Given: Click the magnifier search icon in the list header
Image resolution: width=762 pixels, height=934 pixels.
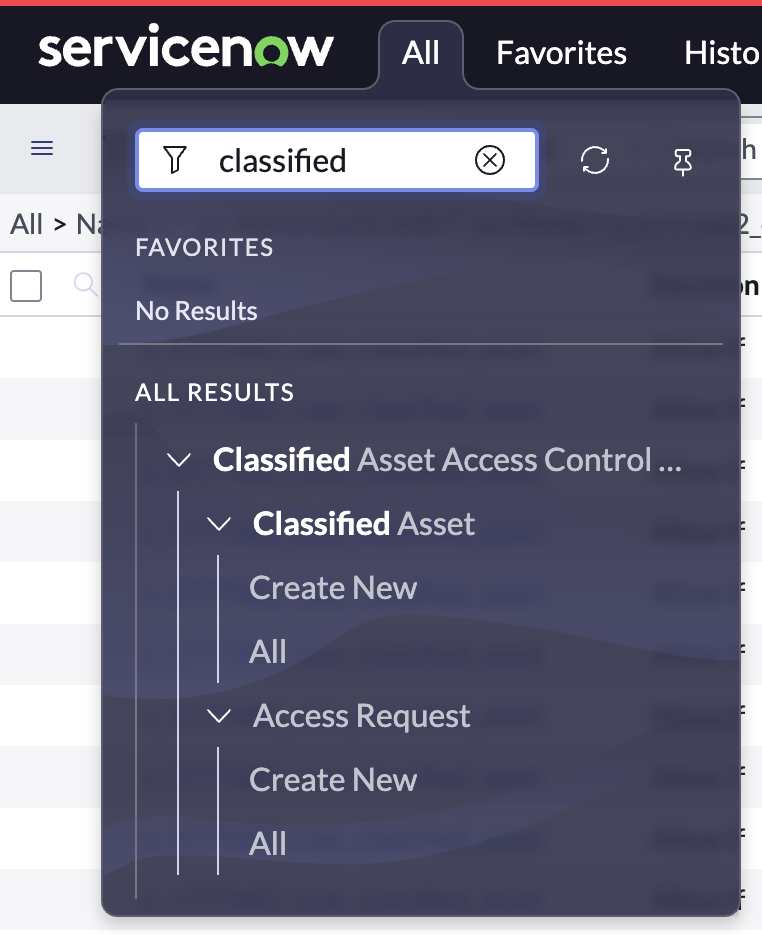Looking at the screenshot, I should tap(85, 285).
